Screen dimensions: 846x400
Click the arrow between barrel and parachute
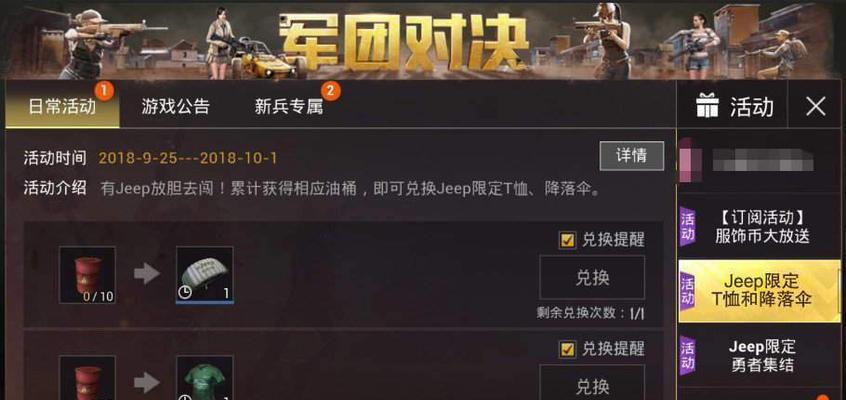pos(147,274)
